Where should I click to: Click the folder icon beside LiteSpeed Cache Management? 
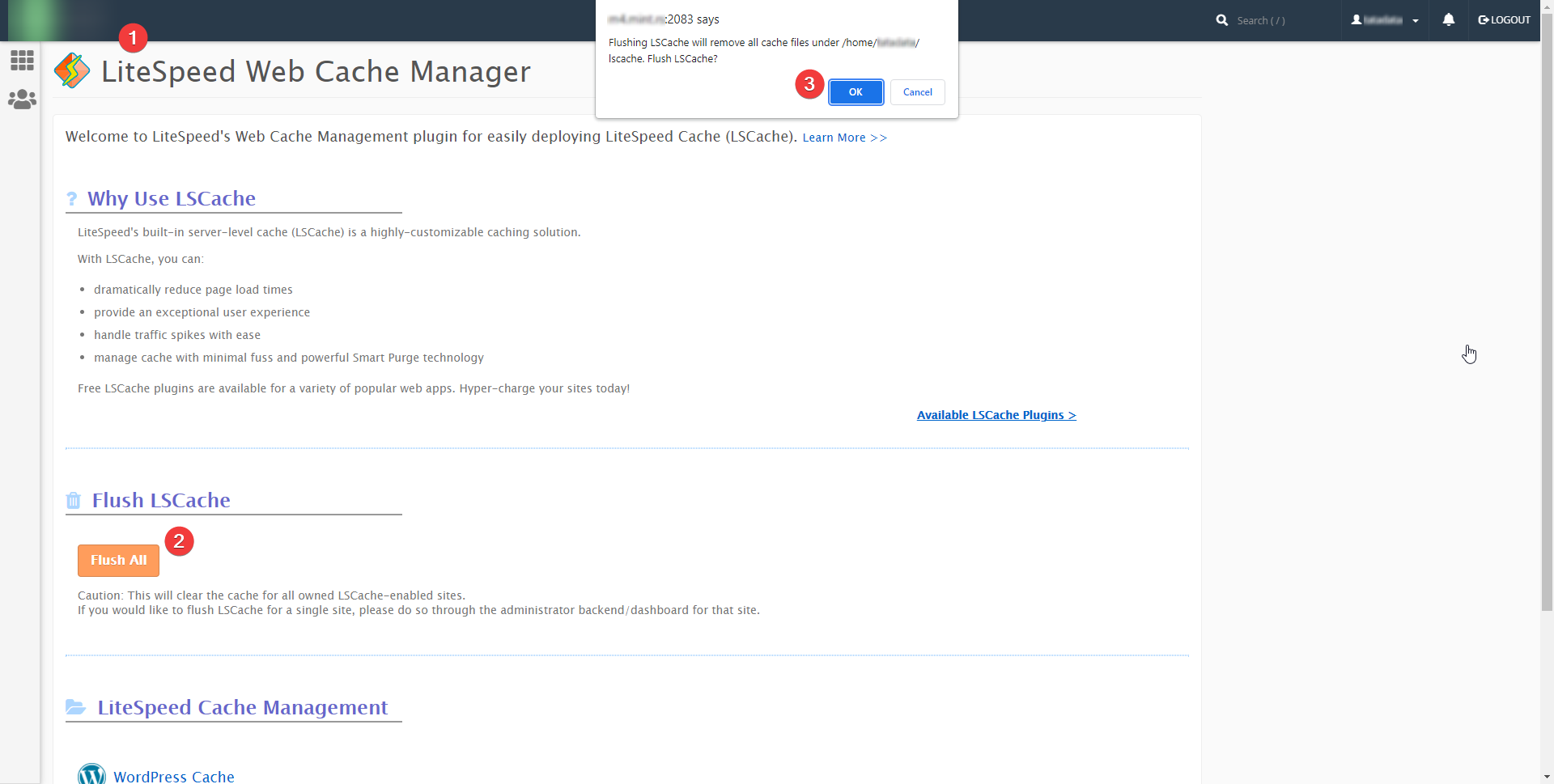[75, 707]
